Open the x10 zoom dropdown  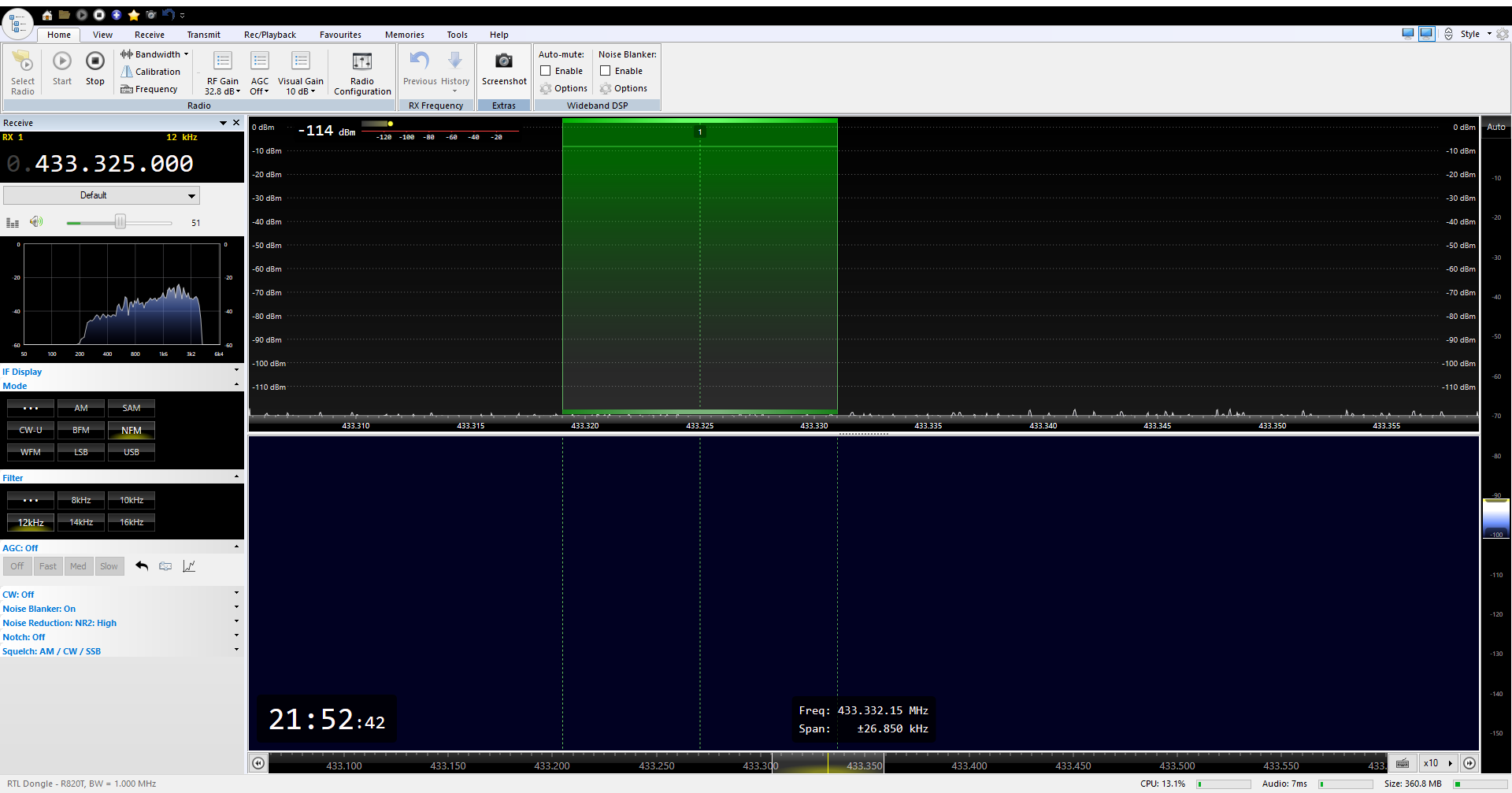point(1438,763)
